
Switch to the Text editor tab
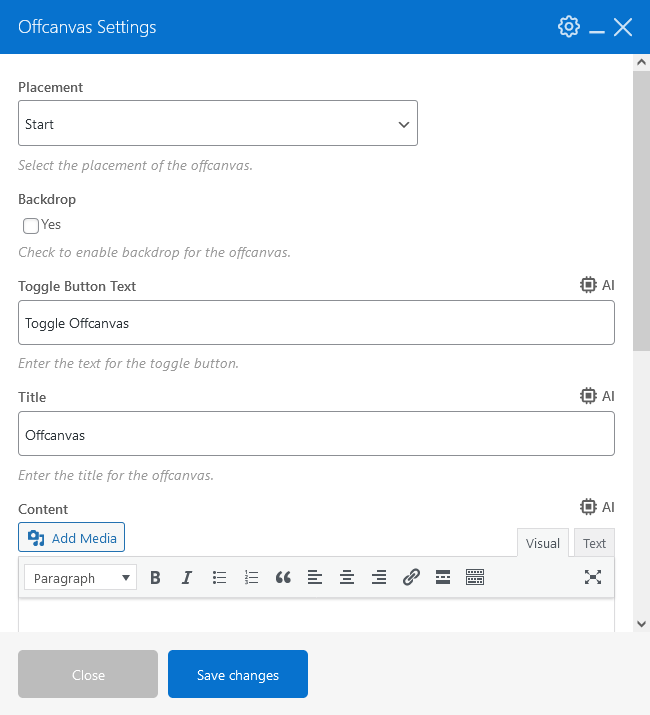pyautogui.click(x=595, y=543)
